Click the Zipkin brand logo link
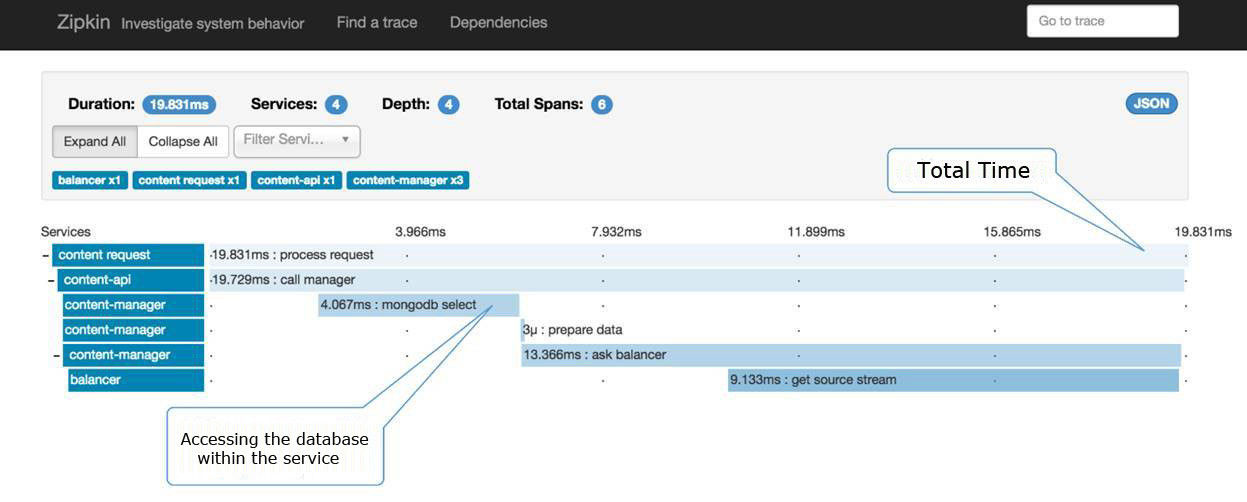1247x502 pixels. click(x=84, y=22)
